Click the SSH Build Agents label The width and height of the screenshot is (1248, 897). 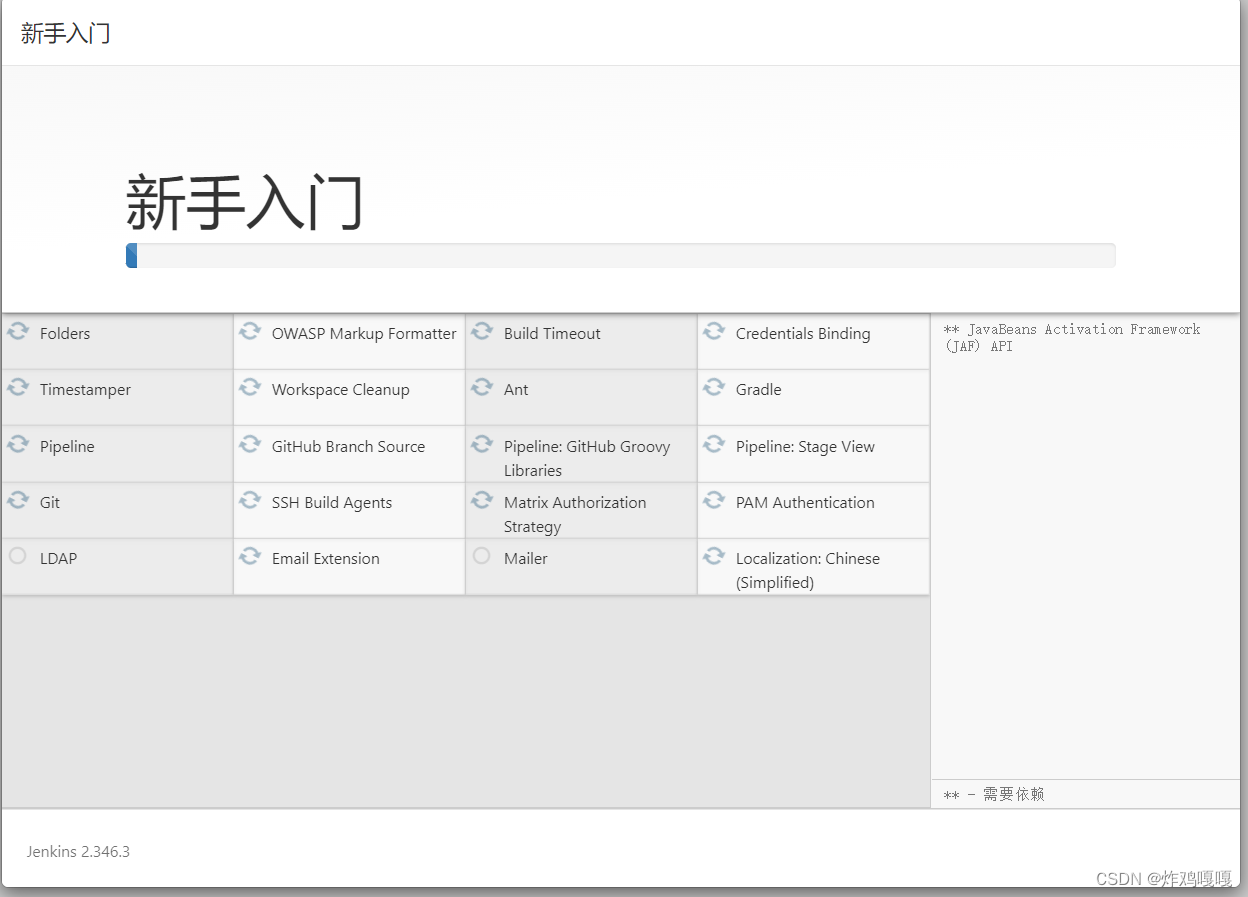pyautogui.click(x=332, y=503)
